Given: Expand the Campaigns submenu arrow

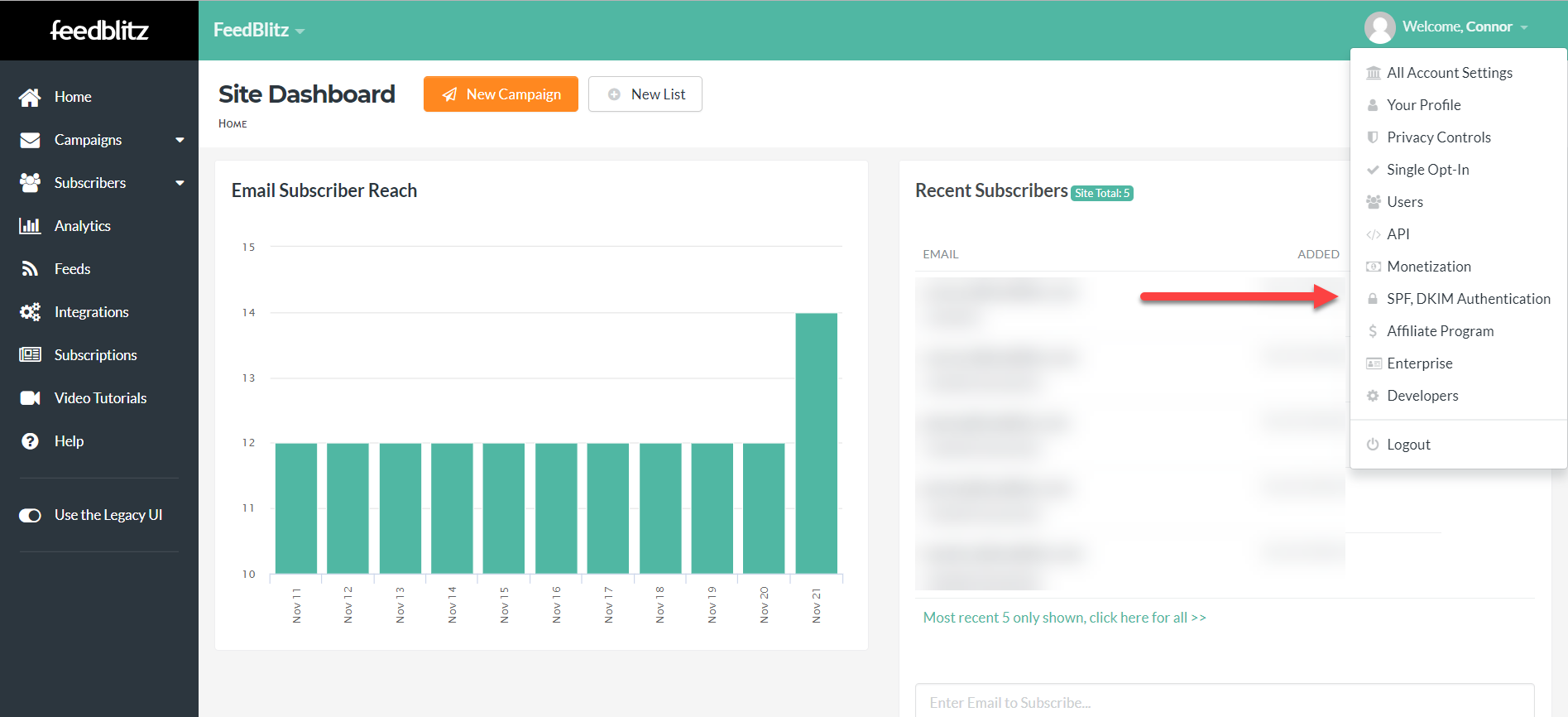Looking at the screenshot, I should click(x=180, y=140).
